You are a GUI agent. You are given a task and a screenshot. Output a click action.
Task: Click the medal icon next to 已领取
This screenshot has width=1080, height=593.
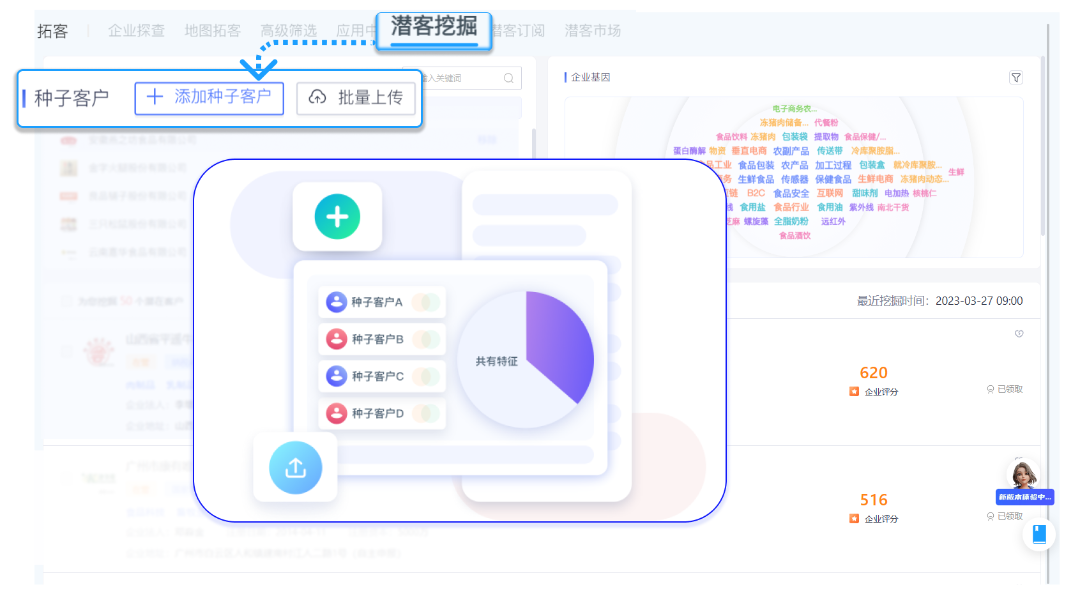[990, 390]
